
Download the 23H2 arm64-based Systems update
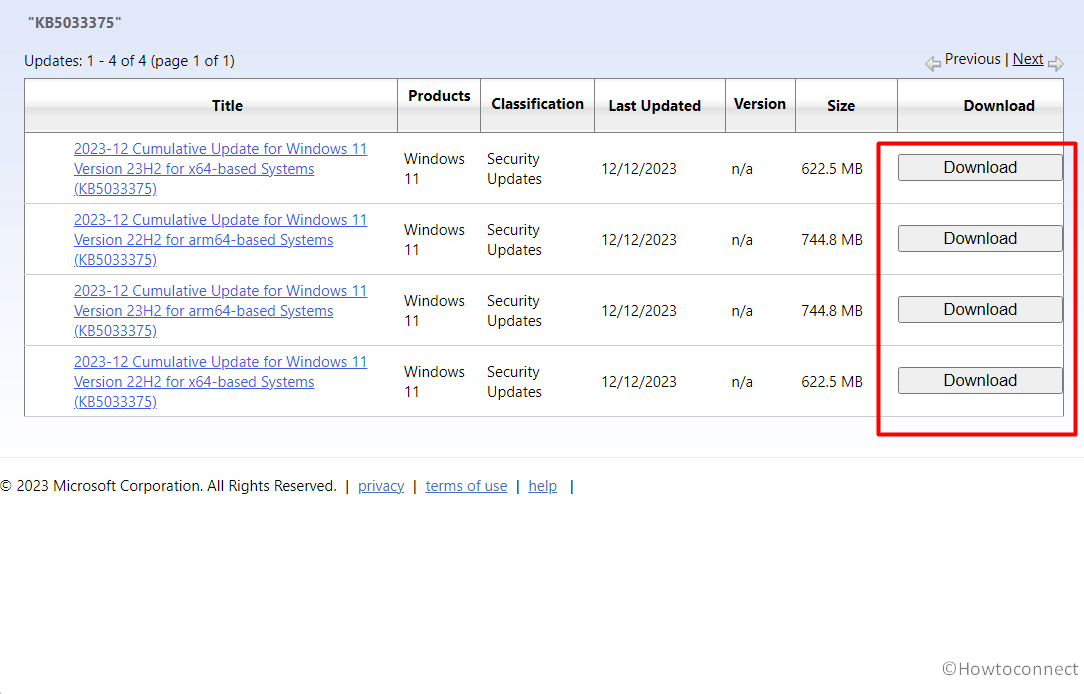coord(980,310)
